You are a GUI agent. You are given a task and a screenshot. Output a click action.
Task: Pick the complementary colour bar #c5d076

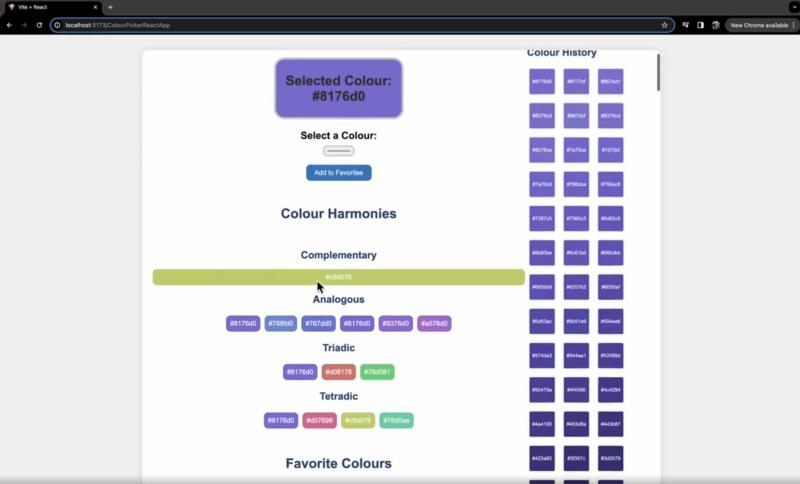(338, 277)
